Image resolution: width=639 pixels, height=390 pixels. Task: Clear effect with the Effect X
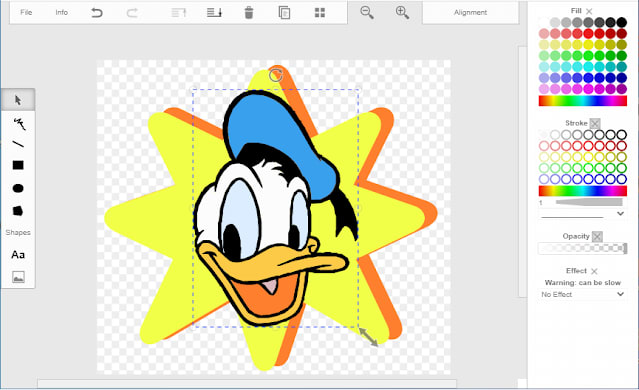594,271
